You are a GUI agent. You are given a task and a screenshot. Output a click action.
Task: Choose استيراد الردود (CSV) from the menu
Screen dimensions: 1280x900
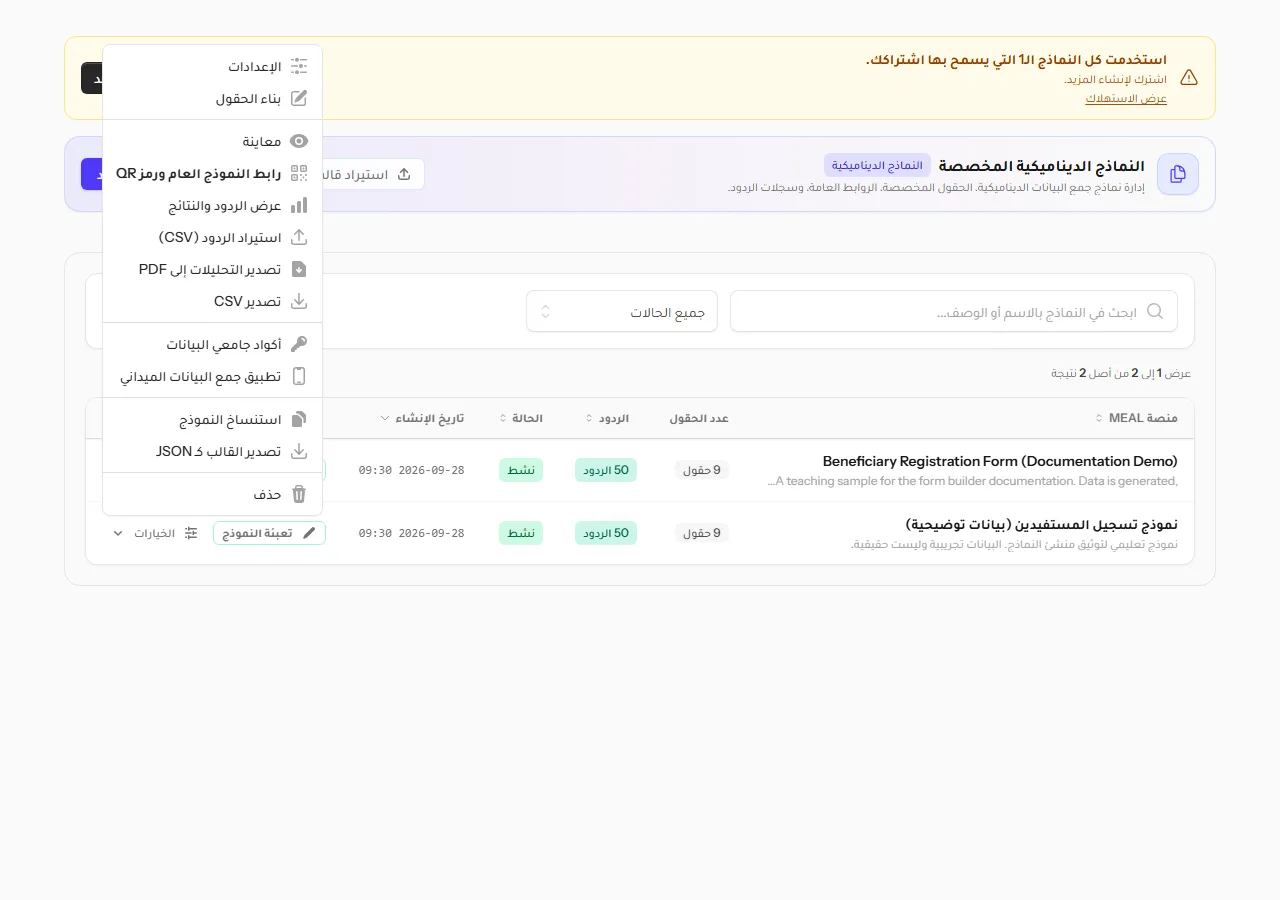coord(212,237)
